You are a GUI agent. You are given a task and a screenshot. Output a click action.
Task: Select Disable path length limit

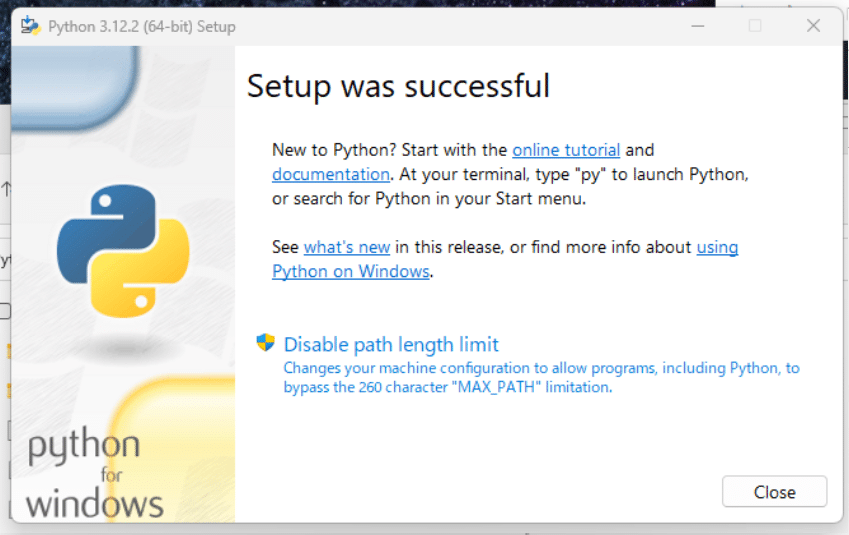pos(391,344)
